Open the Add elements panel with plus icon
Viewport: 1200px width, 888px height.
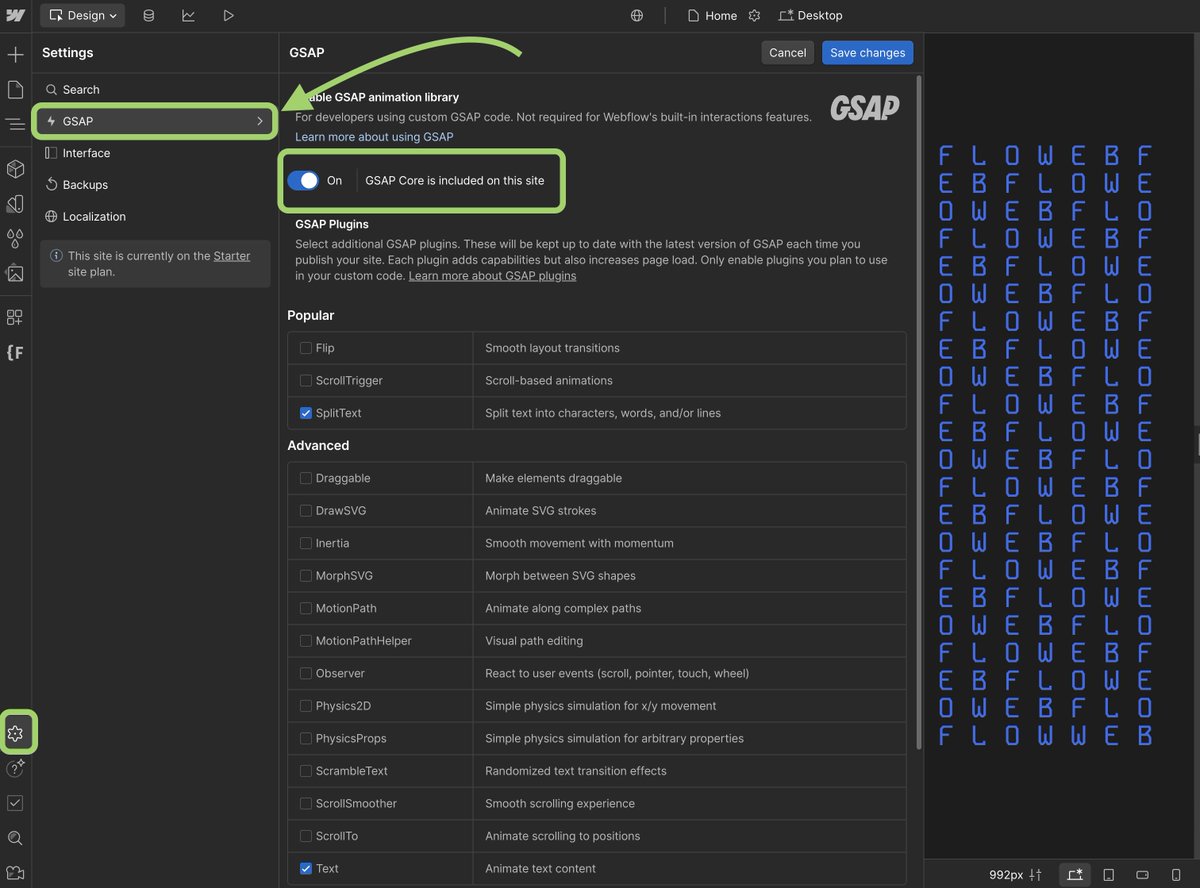[x=15, y=54]
